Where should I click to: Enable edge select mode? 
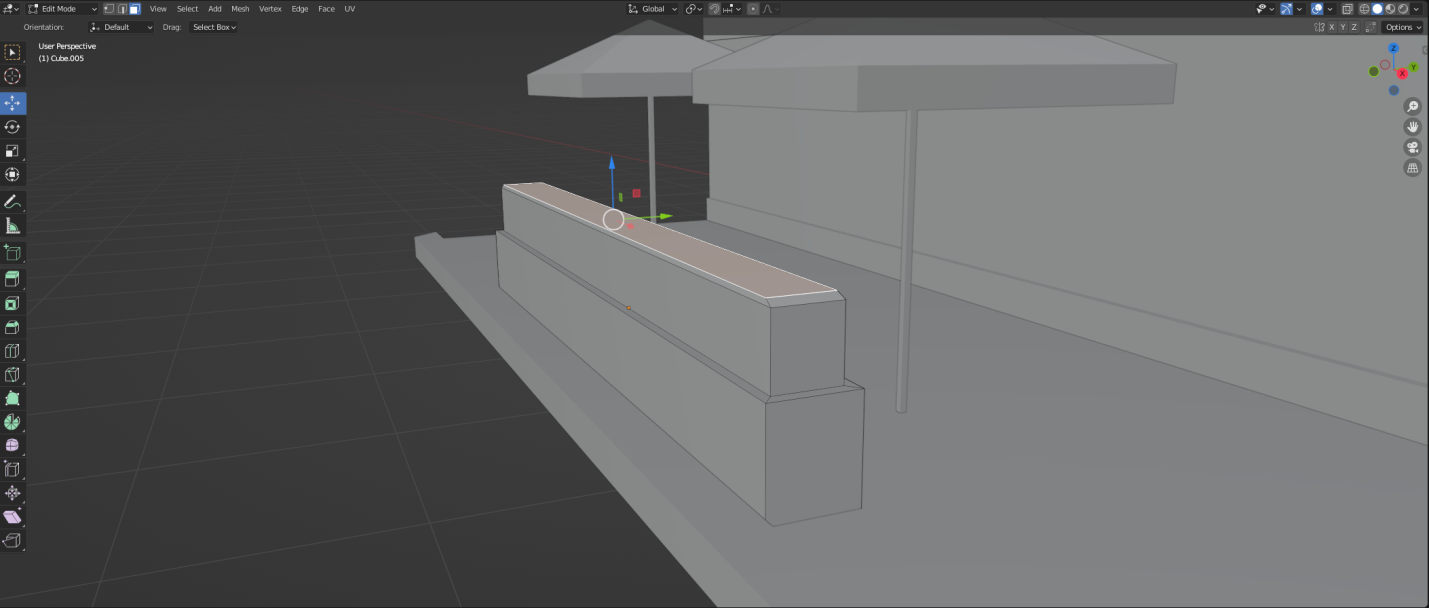pos(122,9)
